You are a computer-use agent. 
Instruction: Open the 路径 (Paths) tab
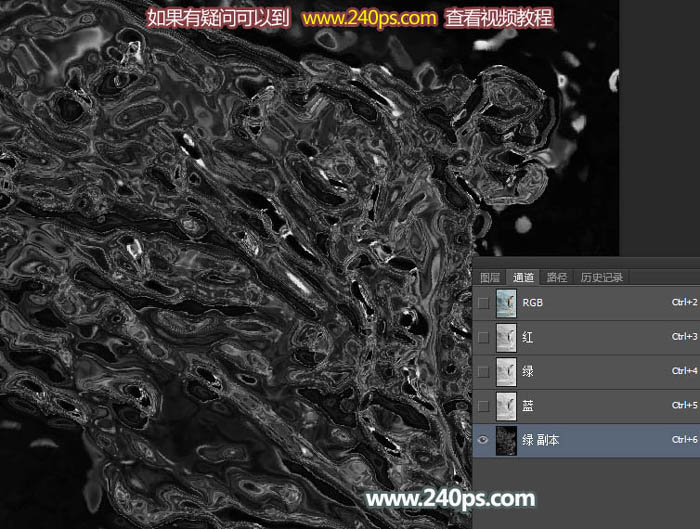(x=556, y=278)
